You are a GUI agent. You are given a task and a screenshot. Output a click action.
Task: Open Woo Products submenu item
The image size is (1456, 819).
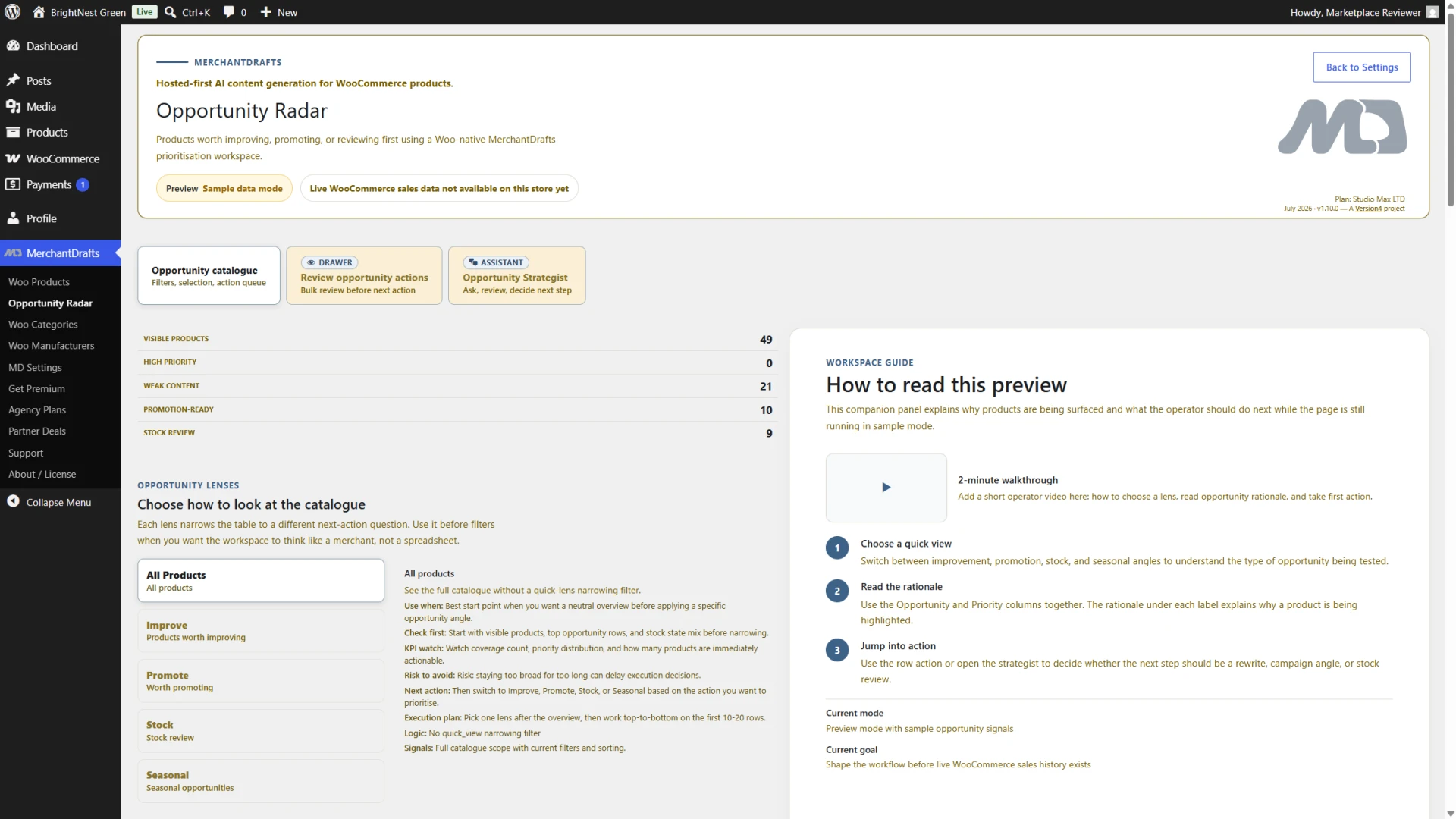pyautogui.click(x=39, y=281)
